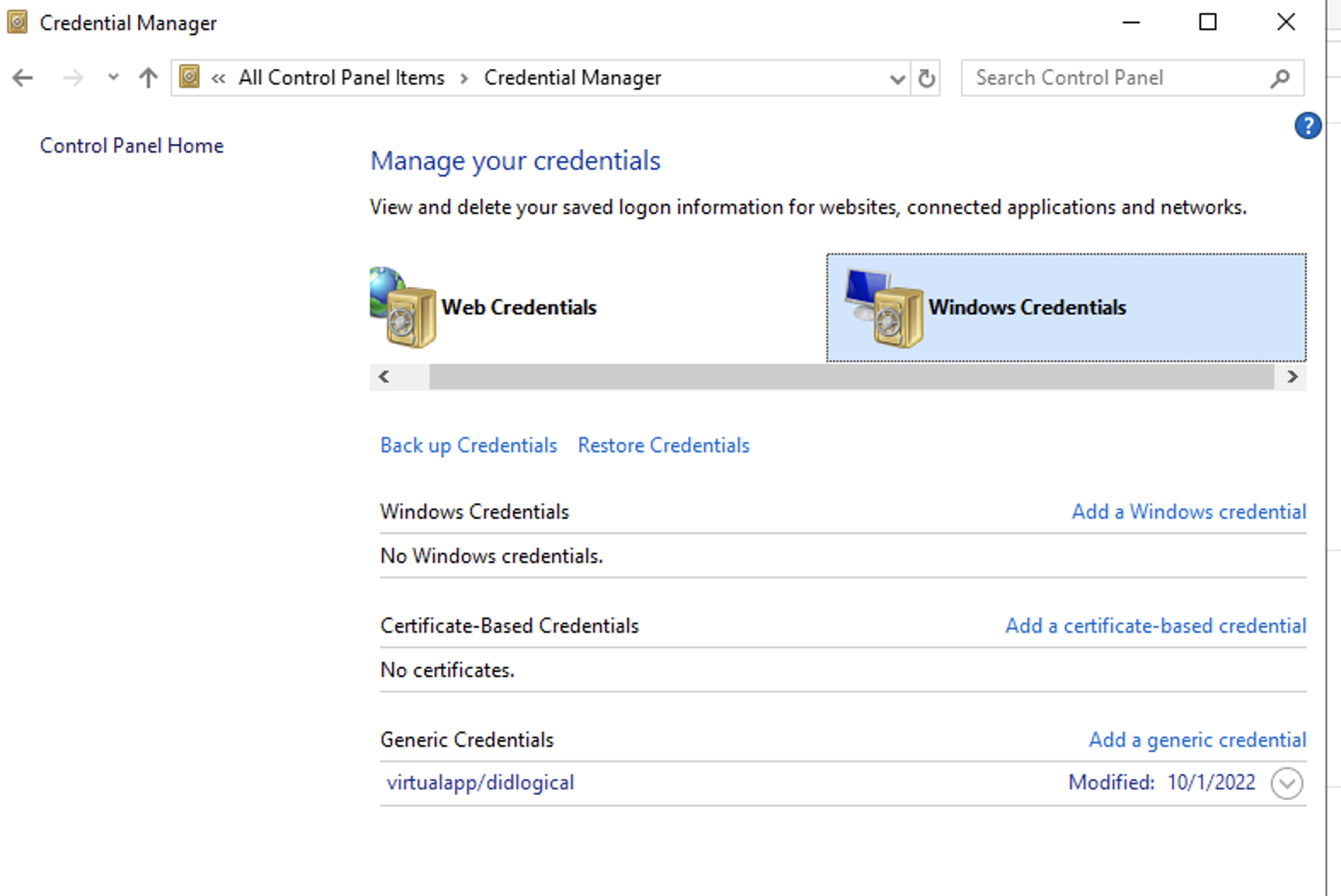Click the Back navigation arrow
The width and height of the screenshot is (1341, 896).
pos(23,78)
